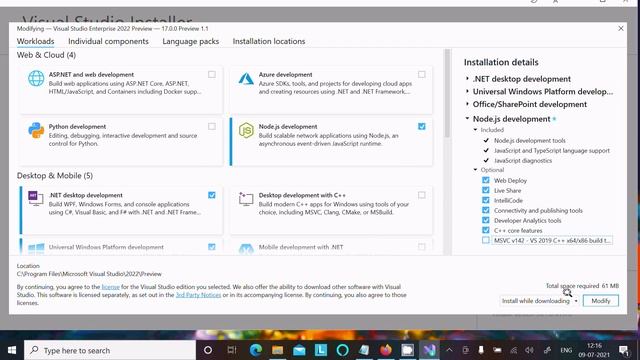Collapse the Included components list
640x360 pixels.
[476, 130]
